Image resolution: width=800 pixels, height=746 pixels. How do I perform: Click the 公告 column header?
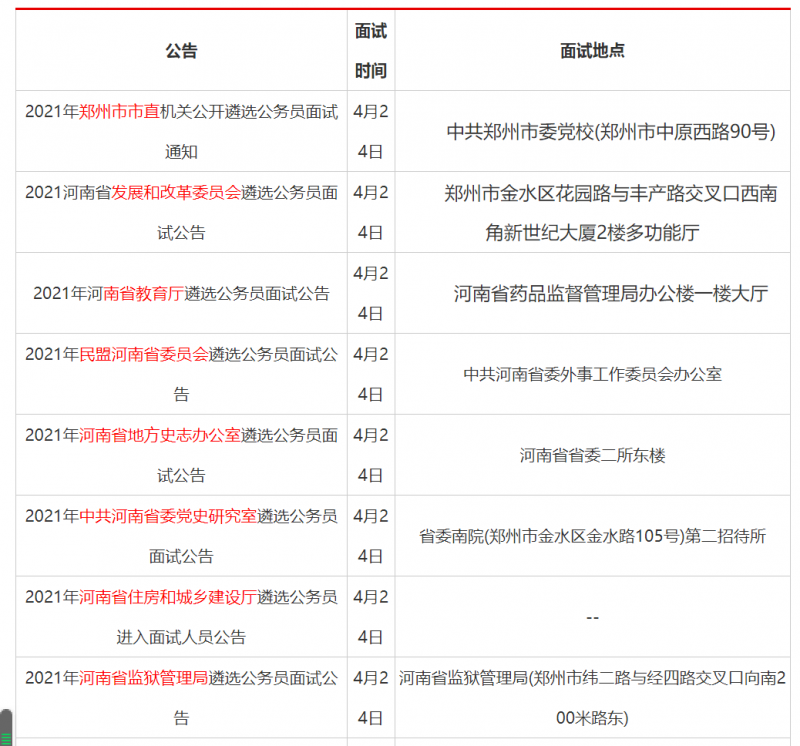point(181,51)
